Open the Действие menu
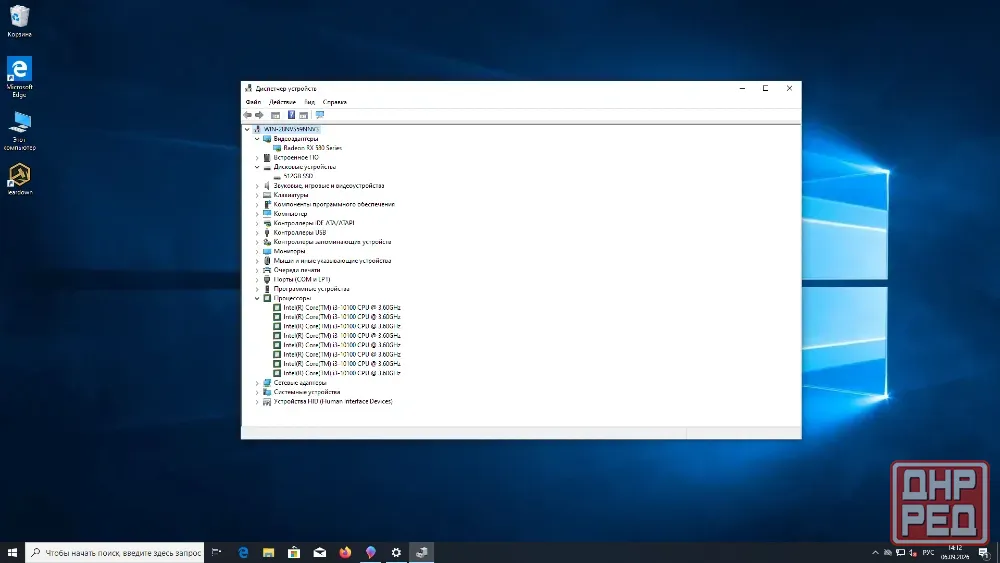 [x=282, y=102]
